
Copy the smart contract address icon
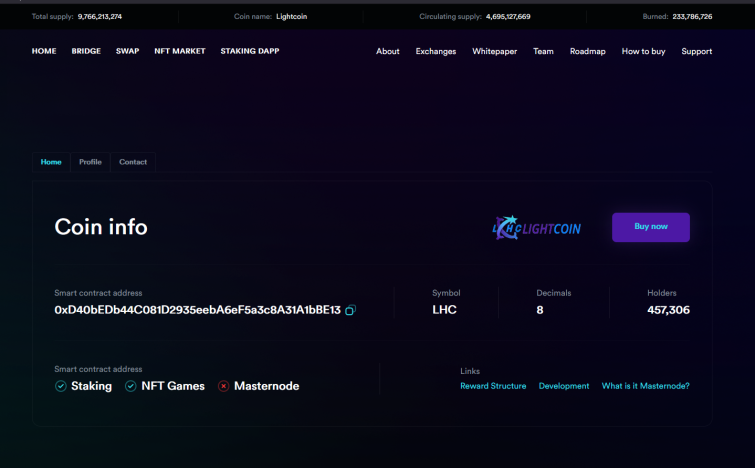[351, 310]
